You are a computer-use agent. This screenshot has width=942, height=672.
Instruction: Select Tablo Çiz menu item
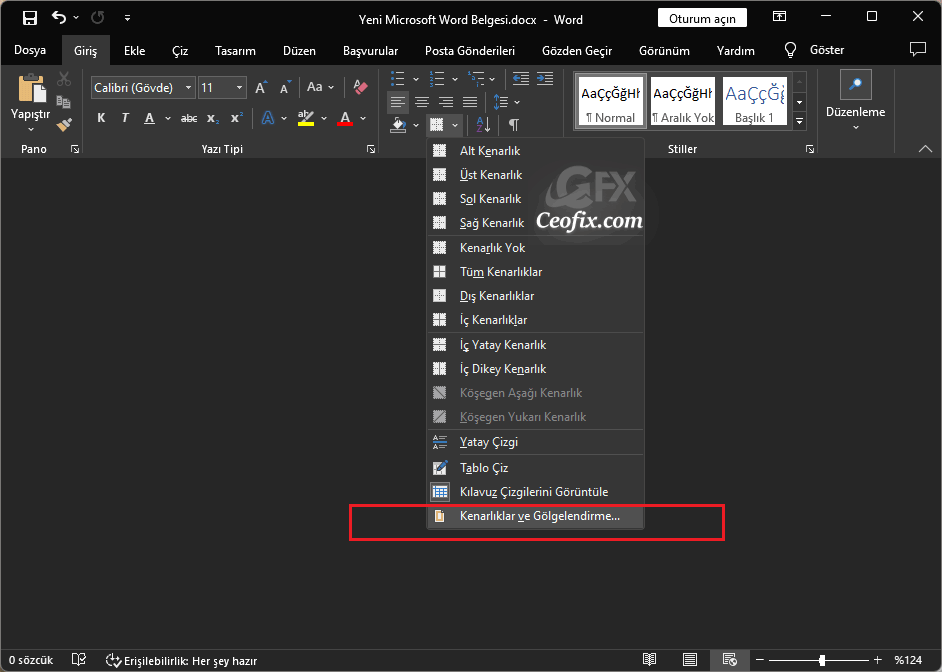point(535,468)
